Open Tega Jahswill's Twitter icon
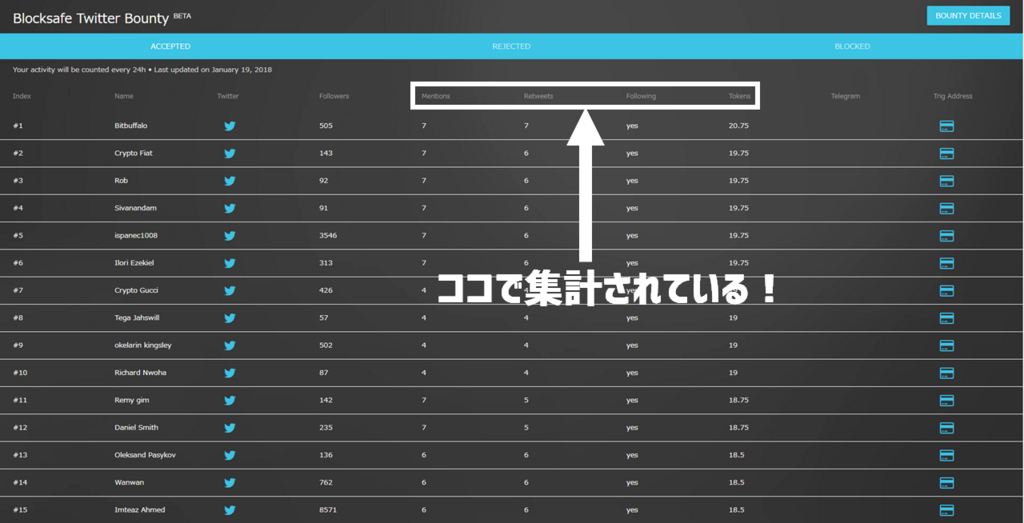 pyautogui.click(x=230, y=318)
